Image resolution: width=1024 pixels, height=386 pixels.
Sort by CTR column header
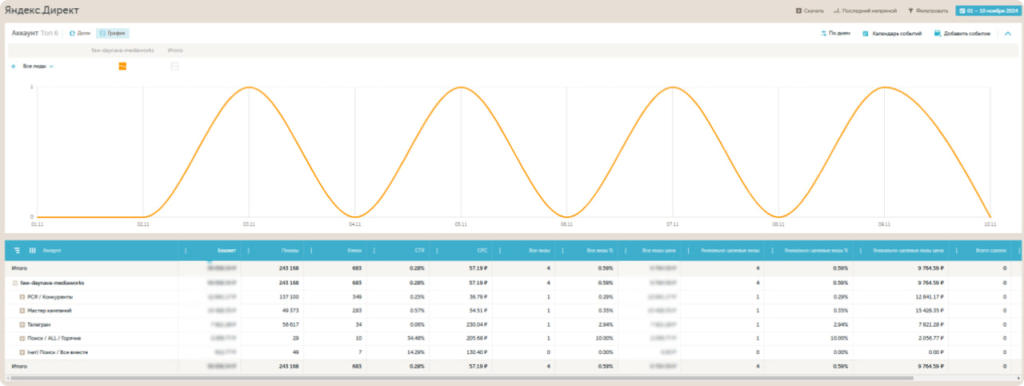click(419, 250)
